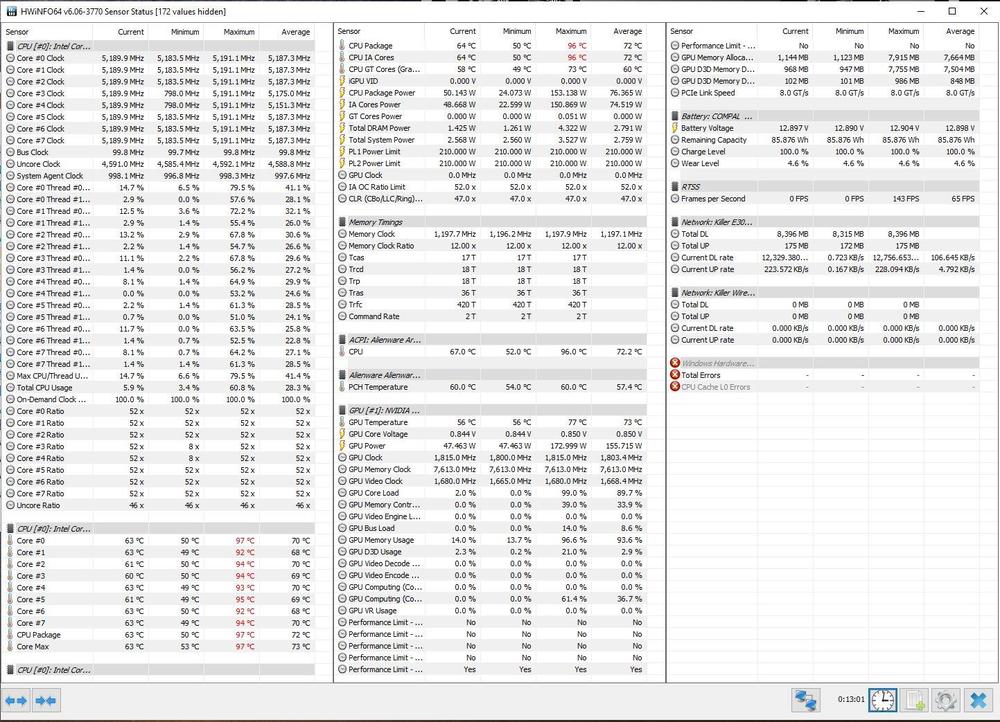1000x722 pixels.
Task: Click the CPU Package temperature thermometer icon
Action: coord(342,46)
